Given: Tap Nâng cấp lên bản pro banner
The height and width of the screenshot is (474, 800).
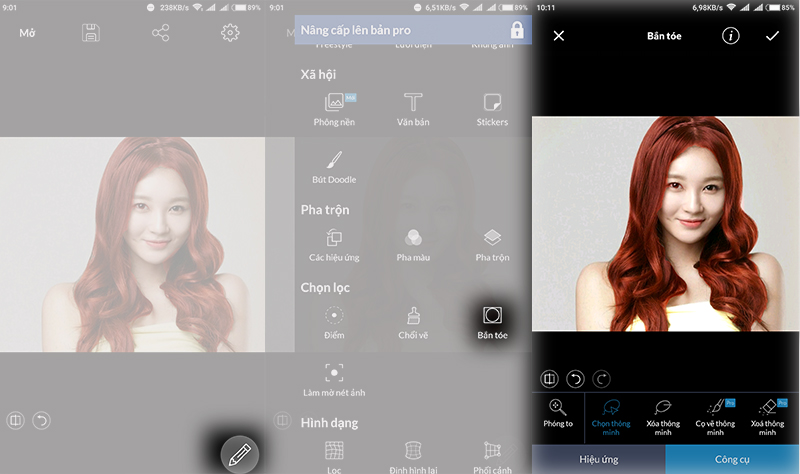Looking at the screenshot, I should point(413,30).
